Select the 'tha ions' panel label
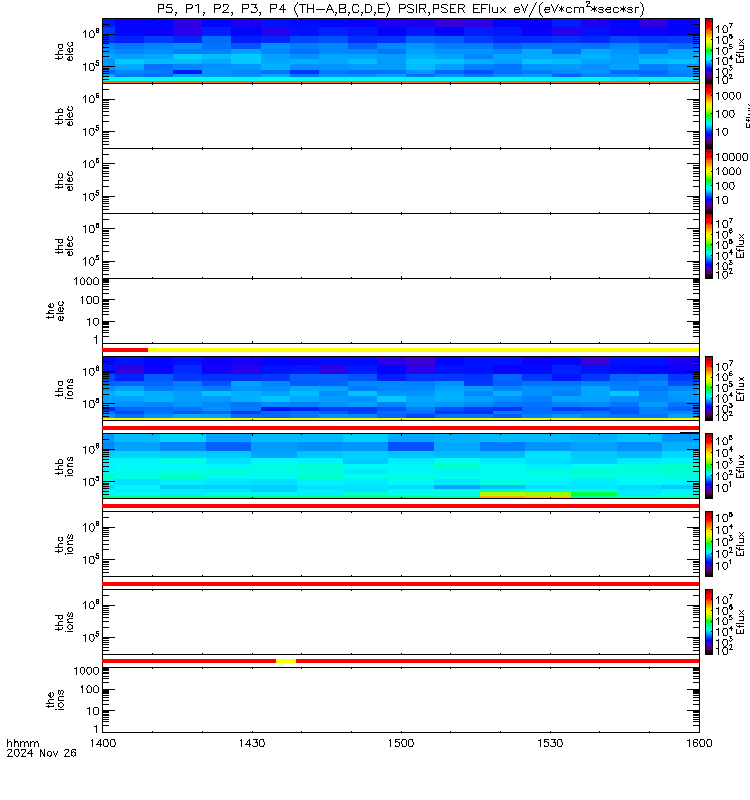Screen dimensions: 750x800 [x=64, y=389]
